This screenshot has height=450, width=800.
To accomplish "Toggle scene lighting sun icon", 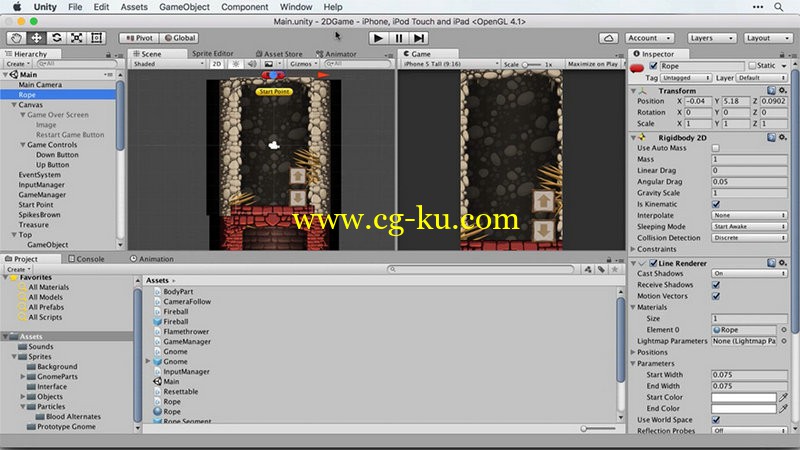I will (236, 64).
